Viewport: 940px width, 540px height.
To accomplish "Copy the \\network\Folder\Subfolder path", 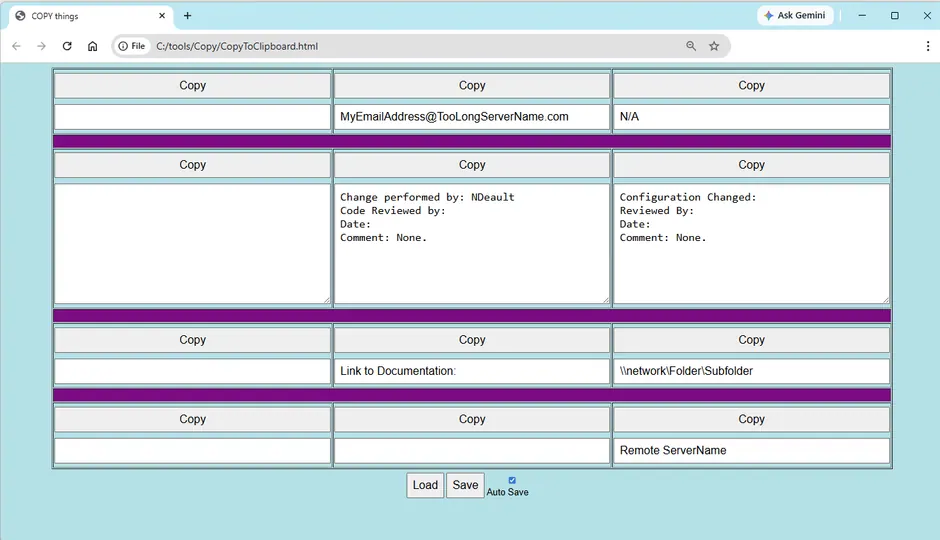I will (x=751, y=340).
